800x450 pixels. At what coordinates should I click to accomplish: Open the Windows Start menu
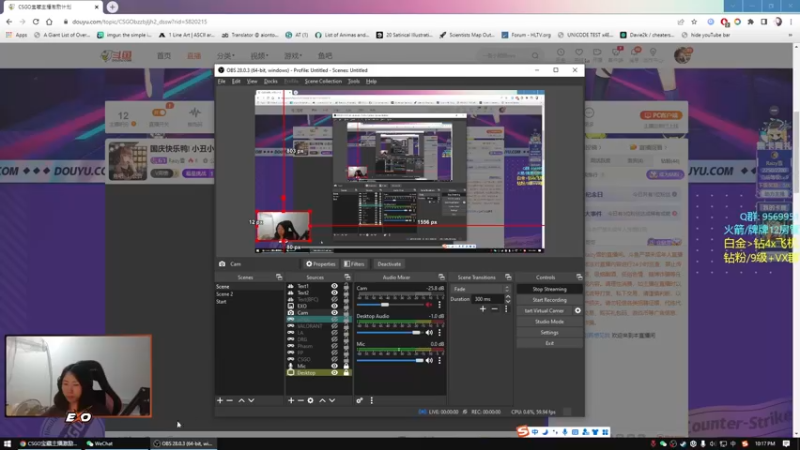click(x=7, y=444)
